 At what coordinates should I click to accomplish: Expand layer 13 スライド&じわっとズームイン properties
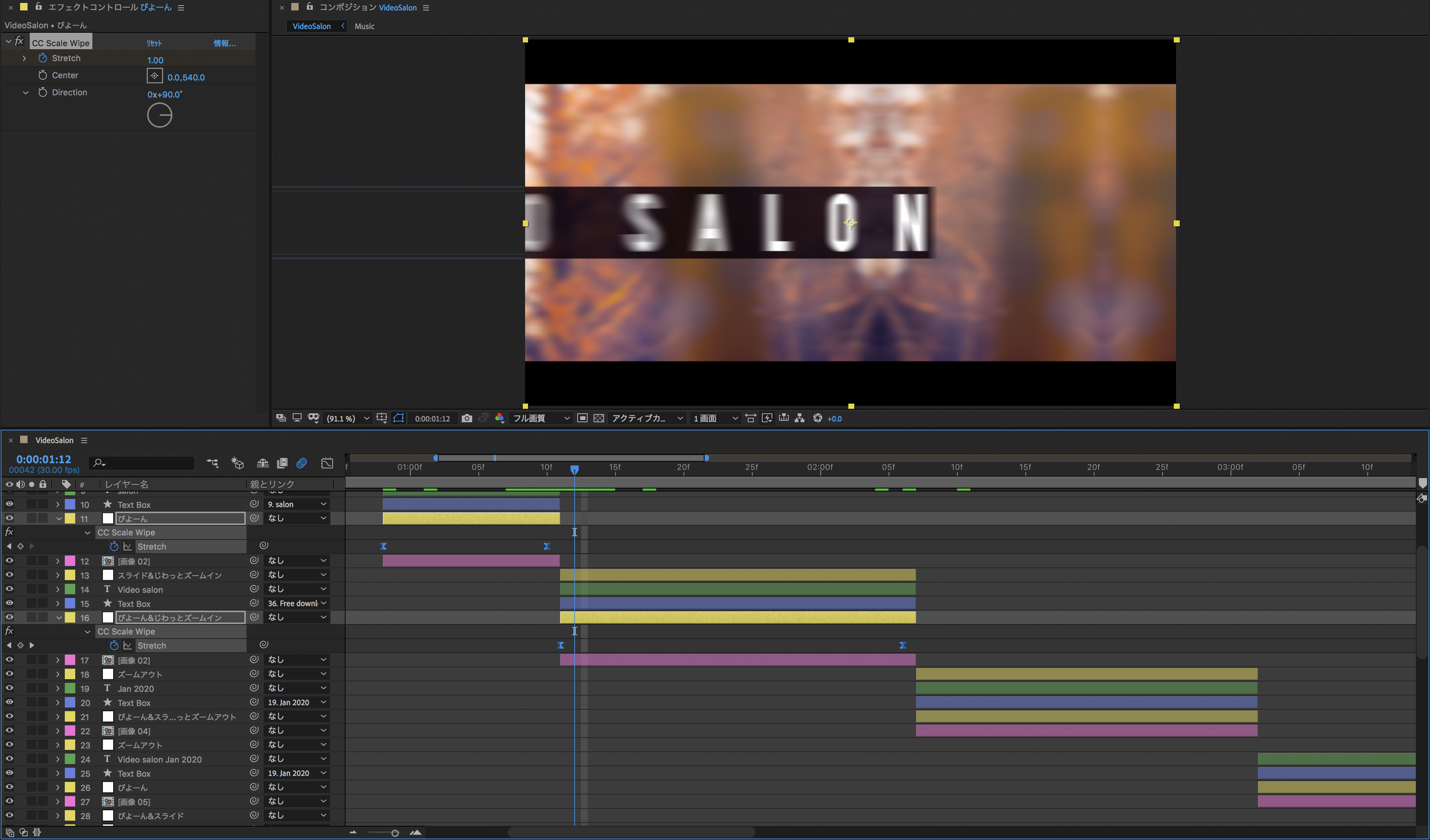coord(58,575)
